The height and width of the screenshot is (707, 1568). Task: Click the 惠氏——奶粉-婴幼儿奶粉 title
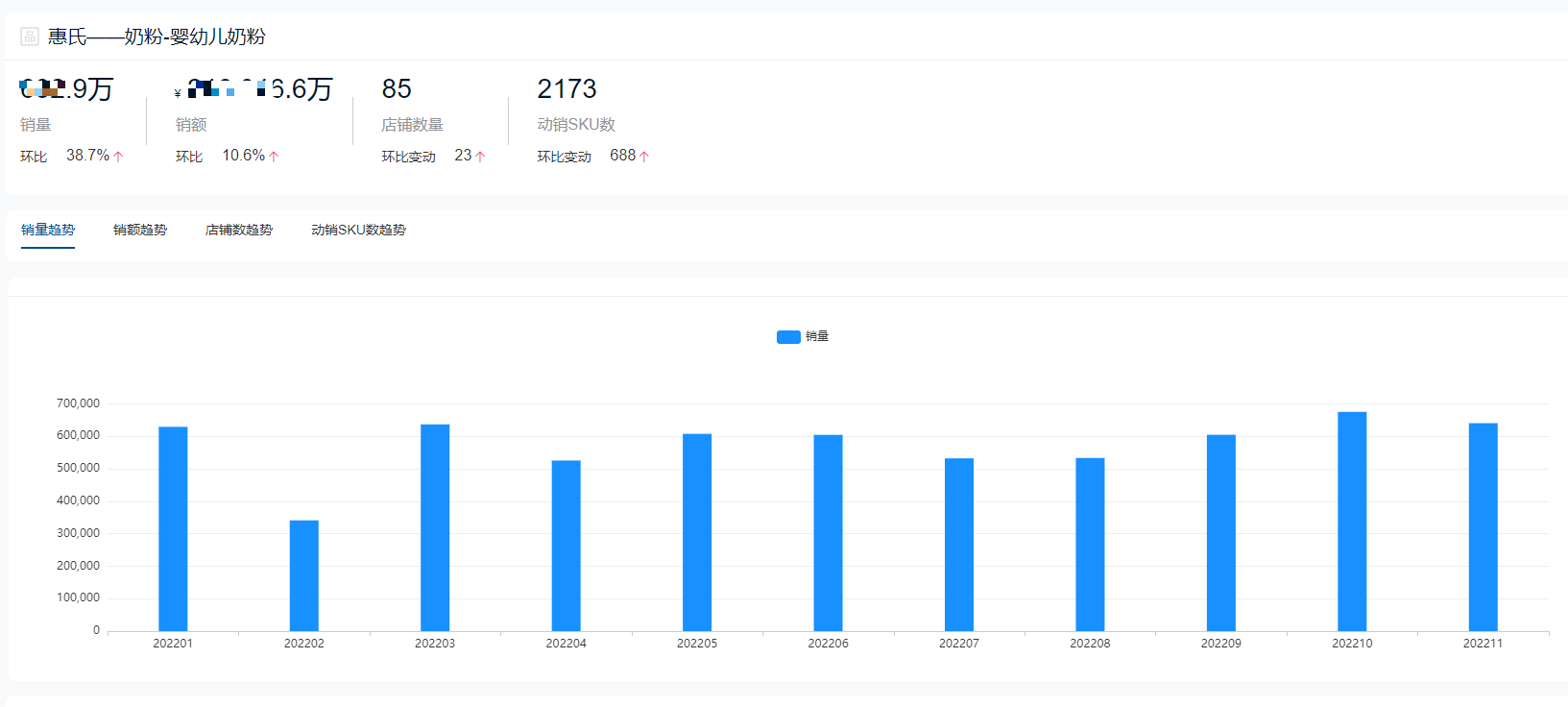pos(157,37)
